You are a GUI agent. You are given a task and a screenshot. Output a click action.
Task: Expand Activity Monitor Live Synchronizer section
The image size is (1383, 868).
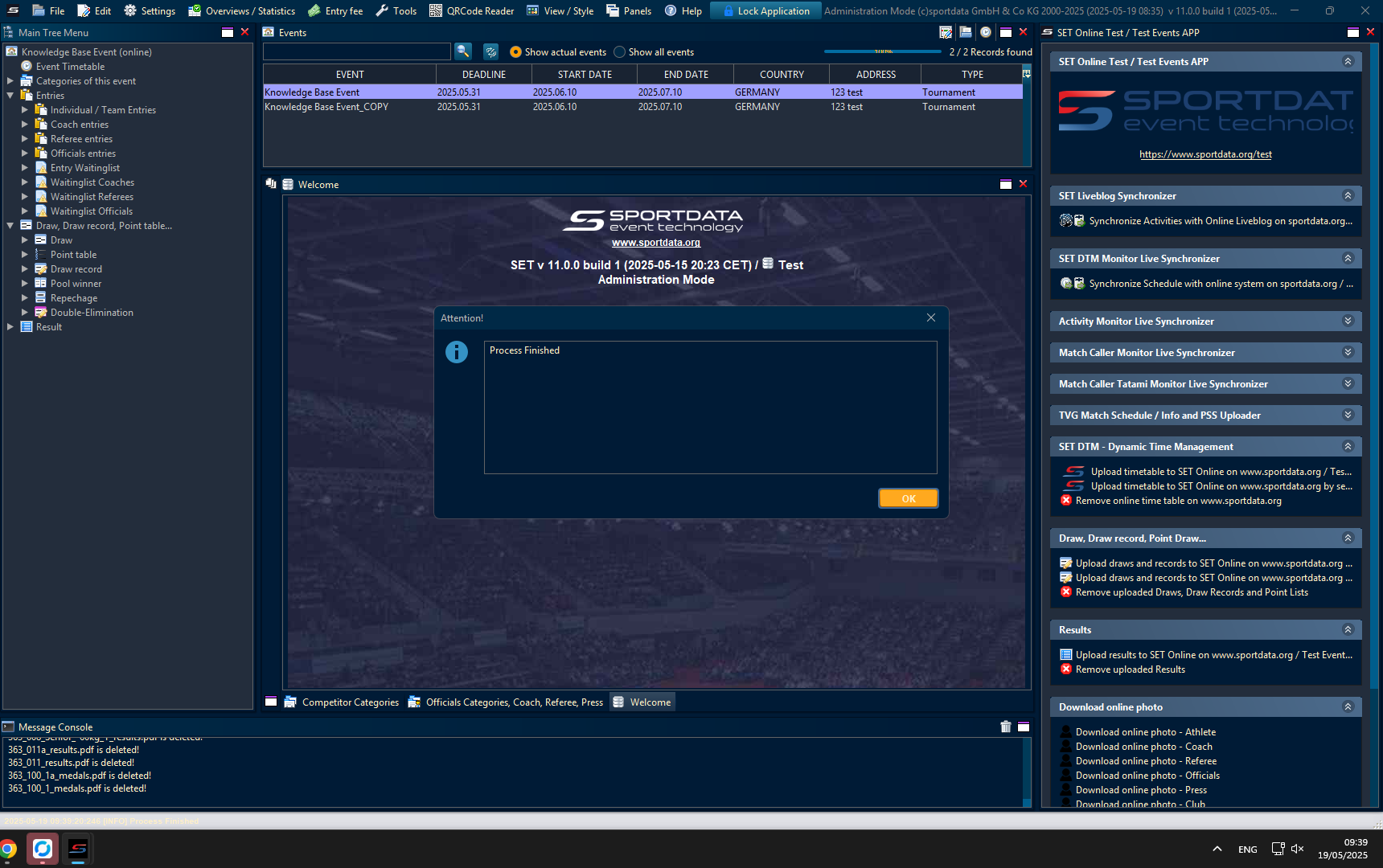[x=1348, y=321]
